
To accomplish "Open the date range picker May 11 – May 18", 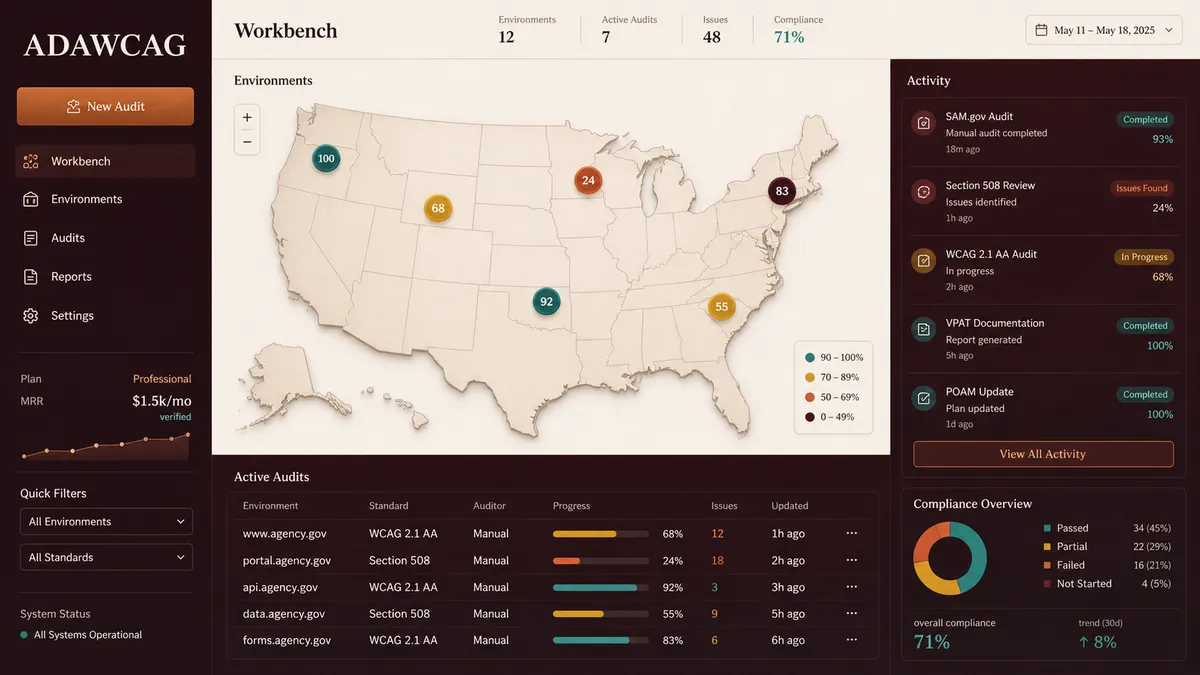I will click(x=1103, y=30).
